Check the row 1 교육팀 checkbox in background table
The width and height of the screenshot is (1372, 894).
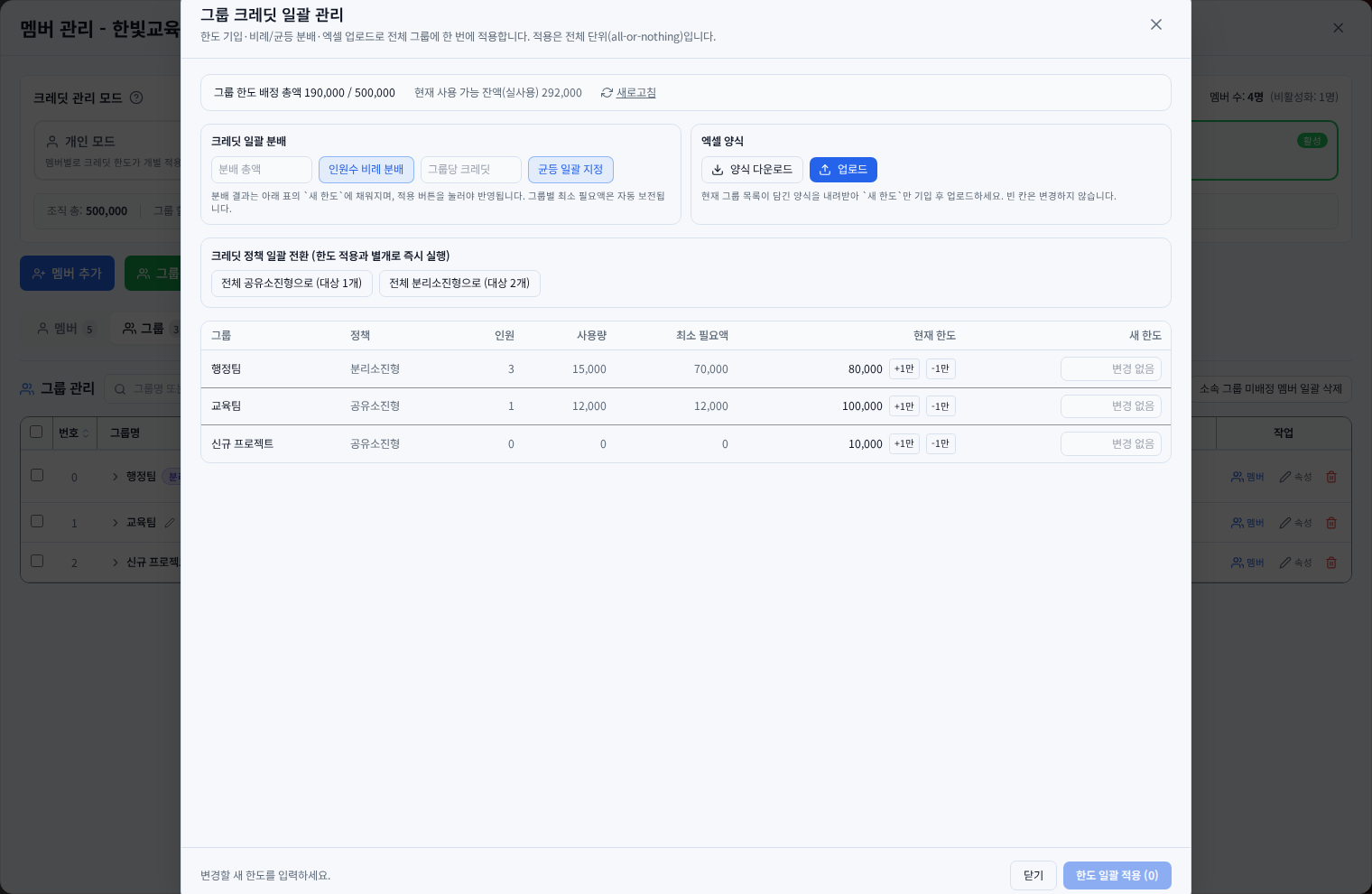pos(37,521)
